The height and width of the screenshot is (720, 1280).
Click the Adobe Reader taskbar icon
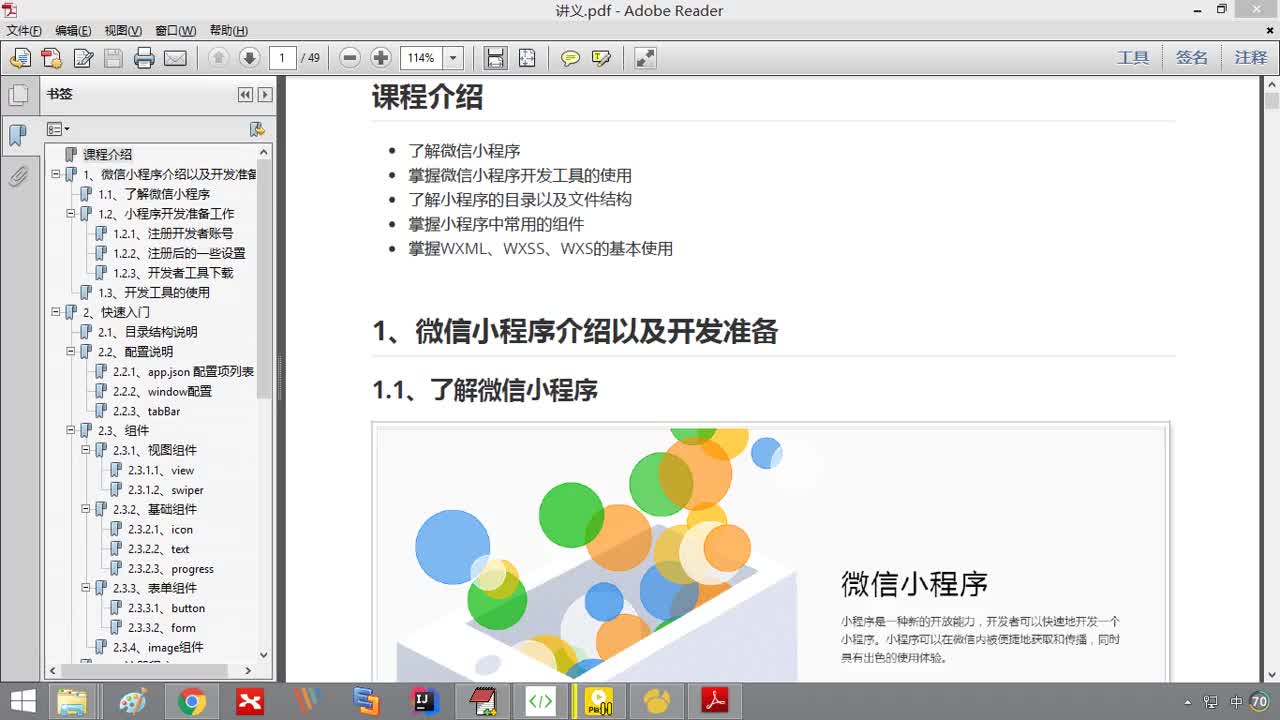716,702
